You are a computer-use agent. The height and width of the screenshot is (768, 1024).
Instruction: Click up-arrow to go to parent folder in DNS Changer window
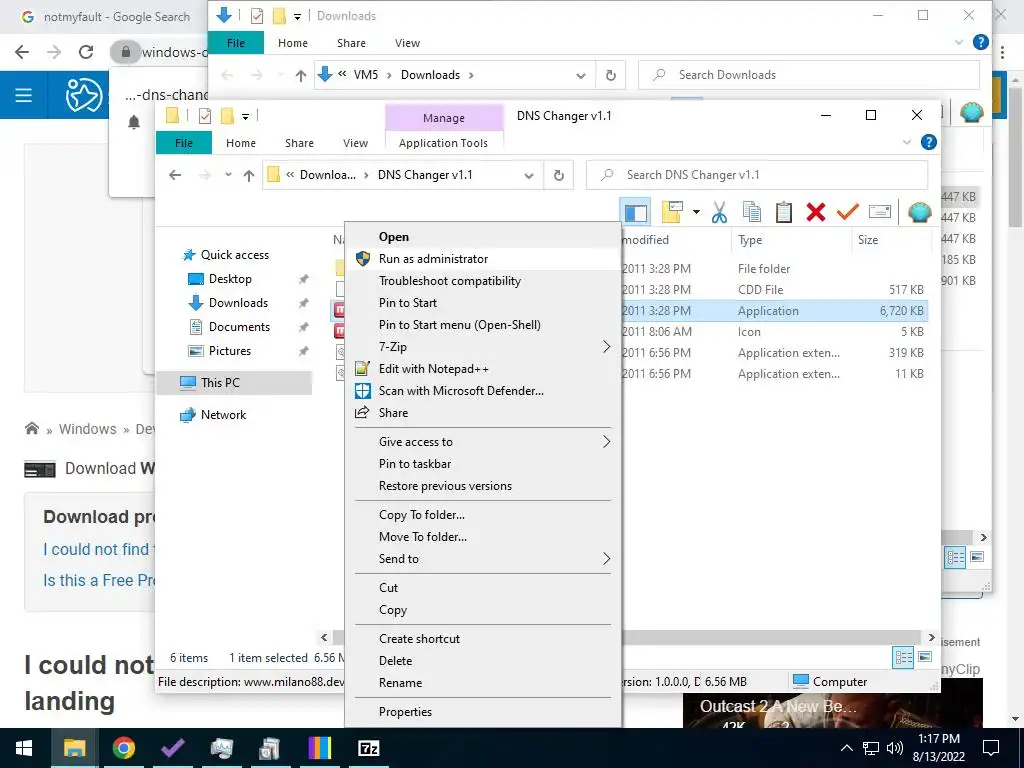coord(249,175)
